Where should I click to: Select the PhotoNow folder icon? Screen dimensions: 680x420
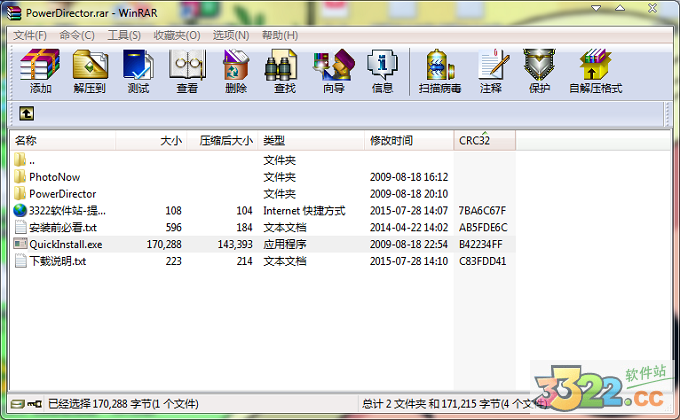coord(20,177)
